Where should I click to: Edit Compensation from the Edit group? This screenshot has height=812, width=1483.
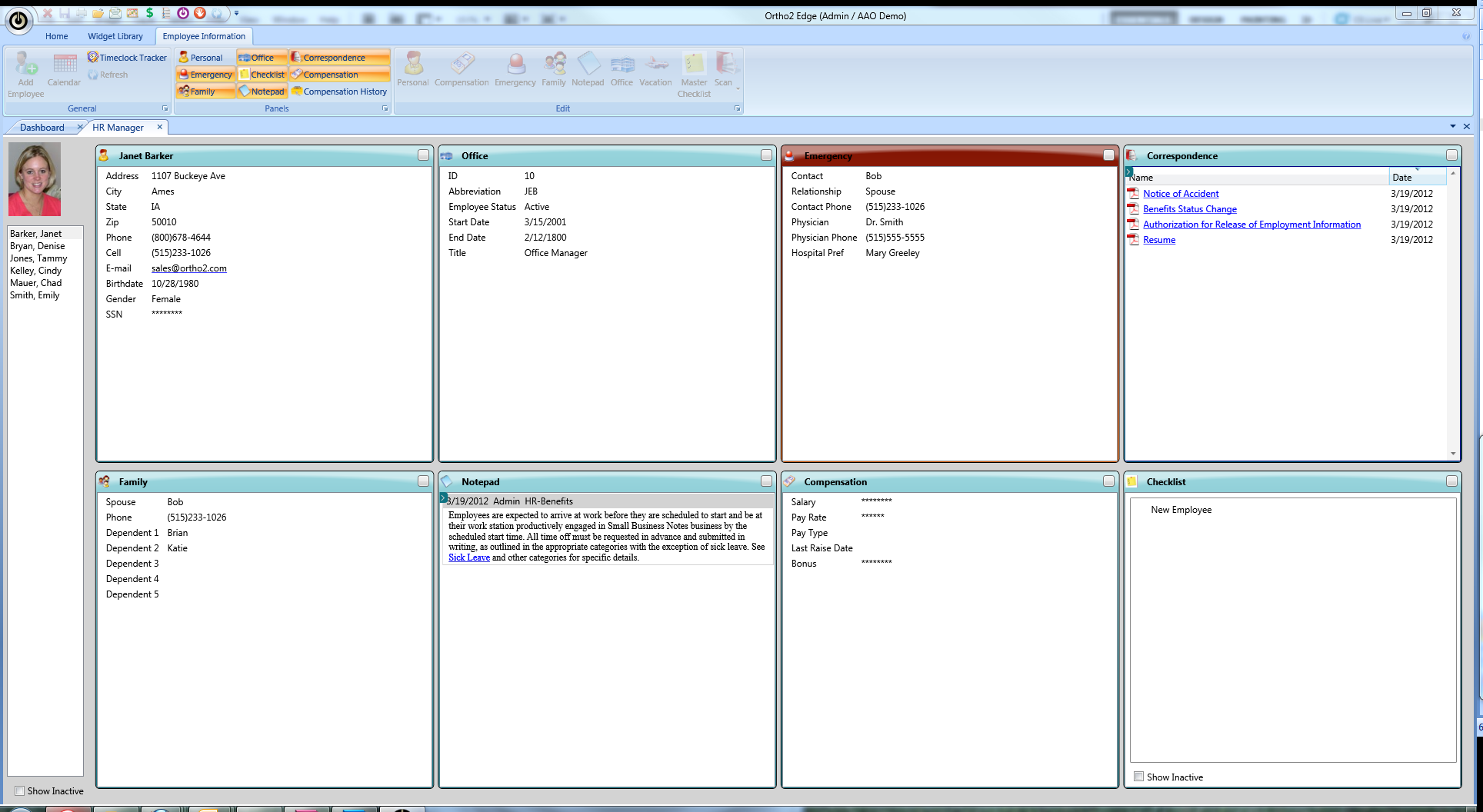(462, 70)
